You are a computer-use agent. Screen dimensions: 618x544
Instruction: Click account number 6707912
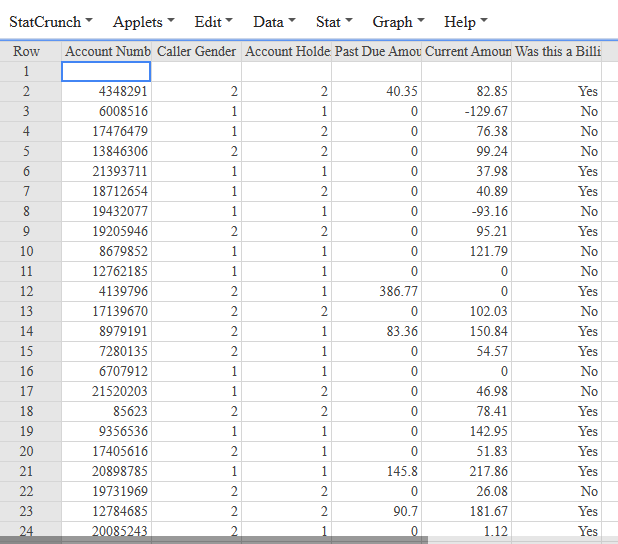tap(106, 371)
